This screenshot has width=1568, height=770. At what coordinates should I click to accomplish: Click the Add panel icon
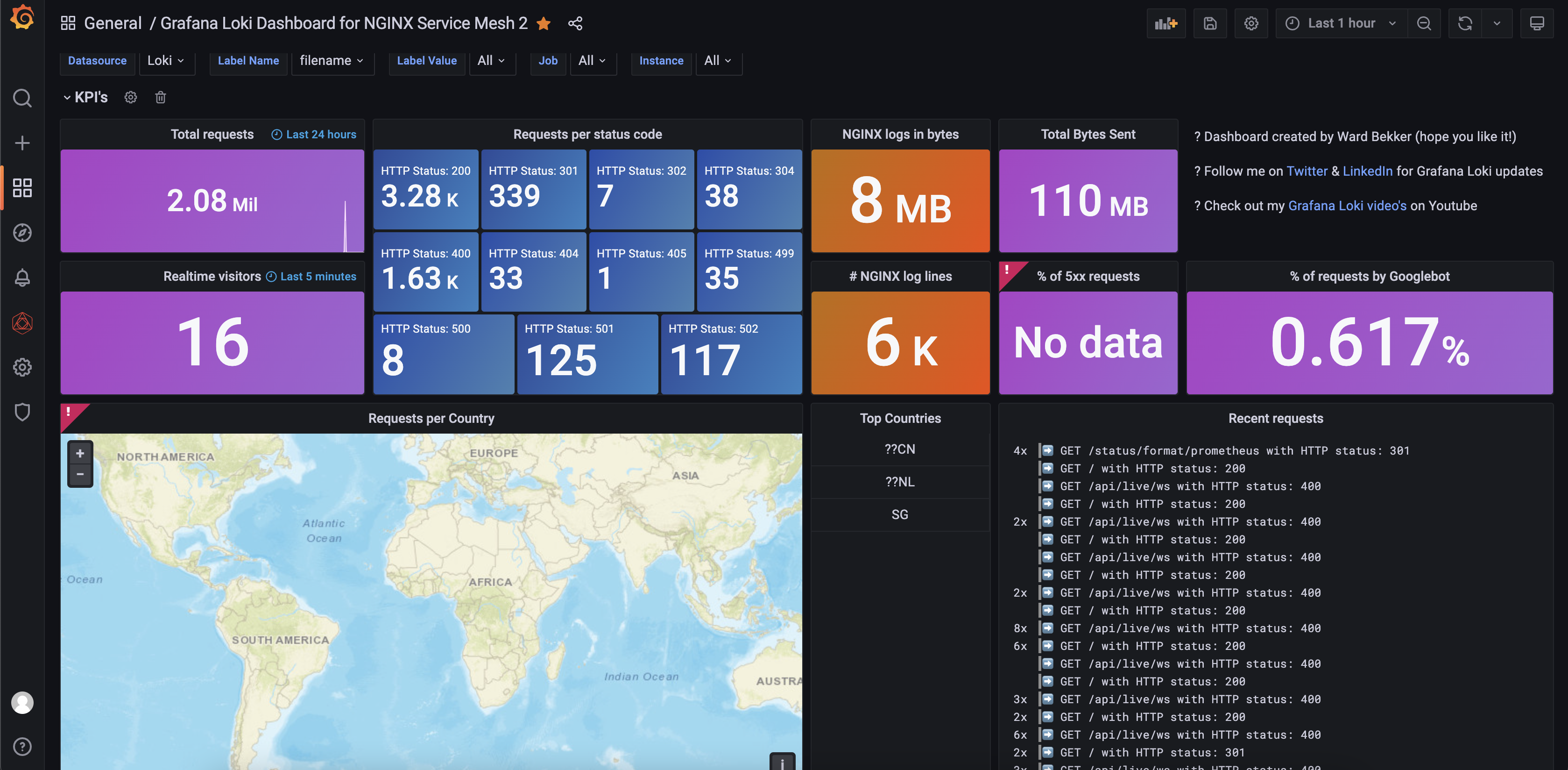1165,24
